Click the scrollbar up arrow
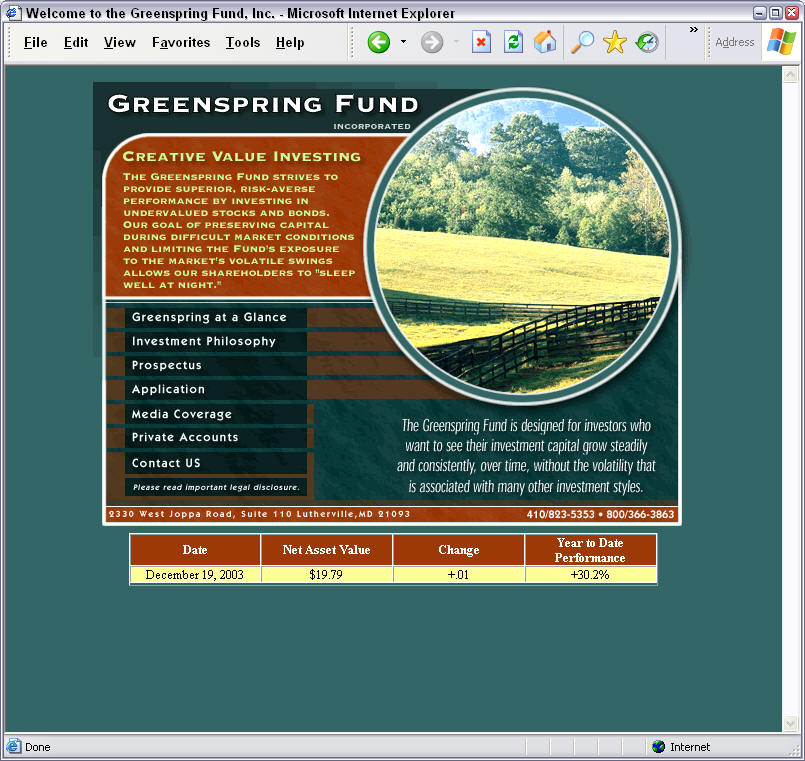Viewport: 805px width, 761px height. [790, 75]
